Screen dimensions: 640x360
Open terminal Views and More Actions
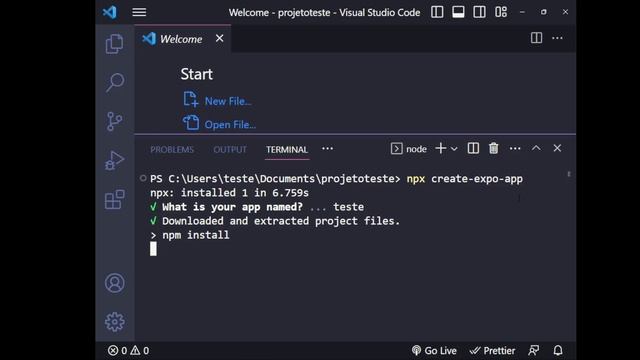click(x=515, y=149)
